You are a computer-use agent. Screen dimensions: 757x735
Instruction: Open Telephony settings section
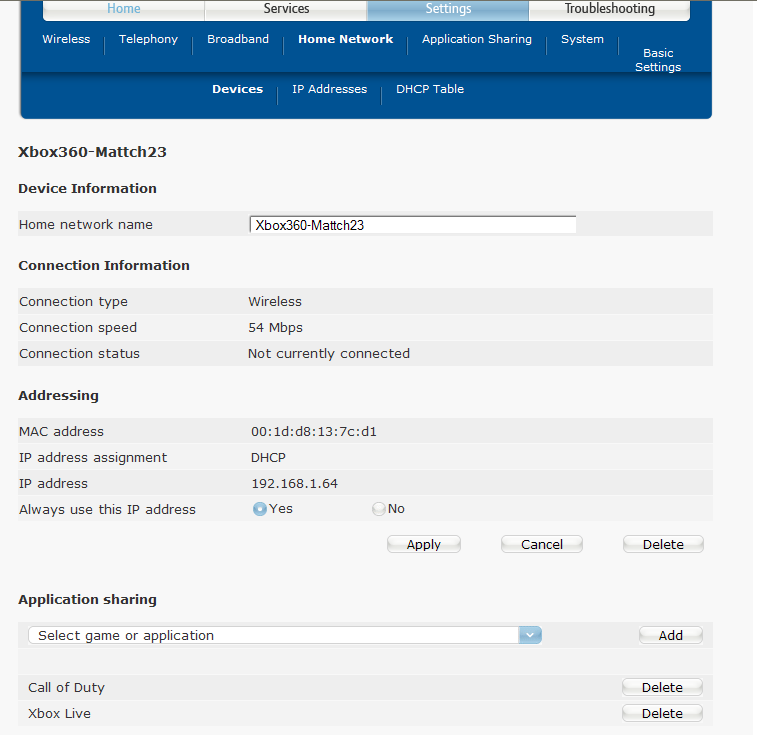tap(148, 40)
